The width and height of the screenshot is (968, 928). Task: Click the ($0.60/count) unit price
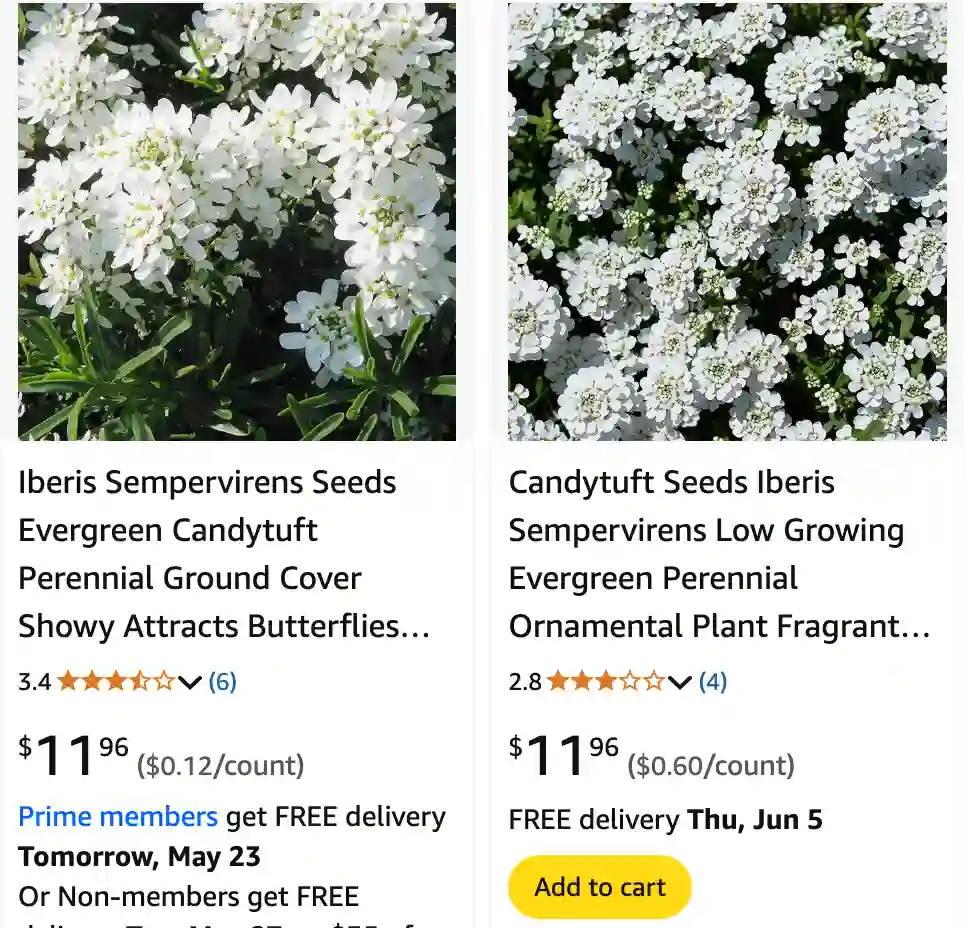[710, 766]
